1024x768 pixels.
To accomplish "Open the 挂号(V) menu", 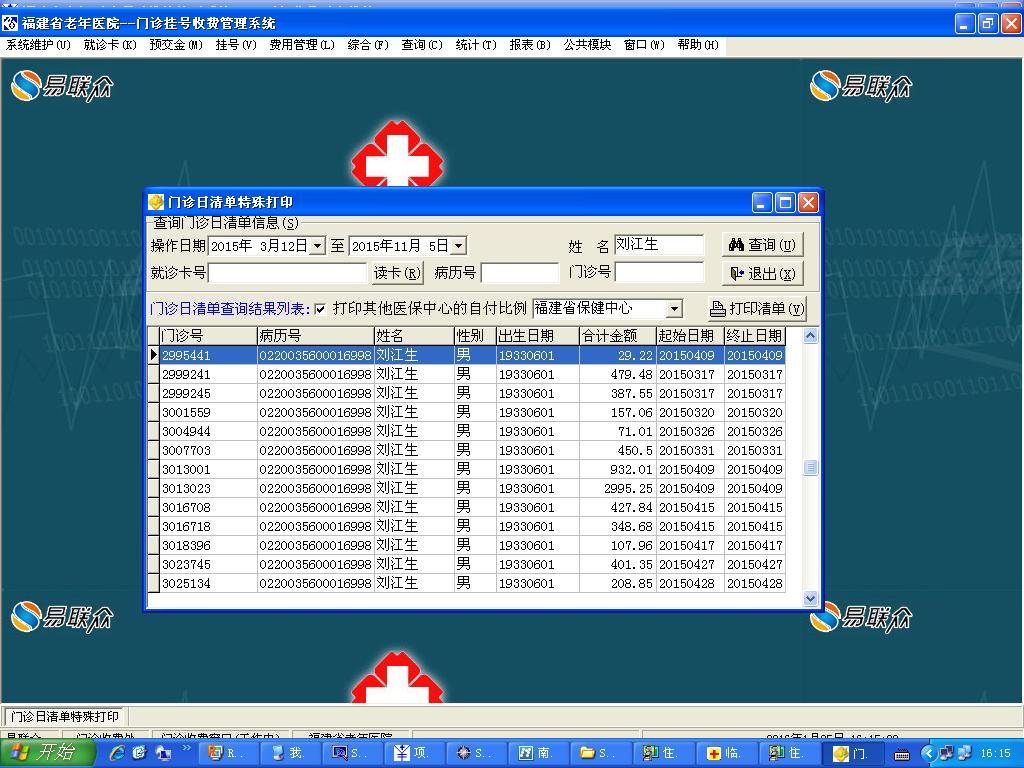I will [x=236, y=44].
